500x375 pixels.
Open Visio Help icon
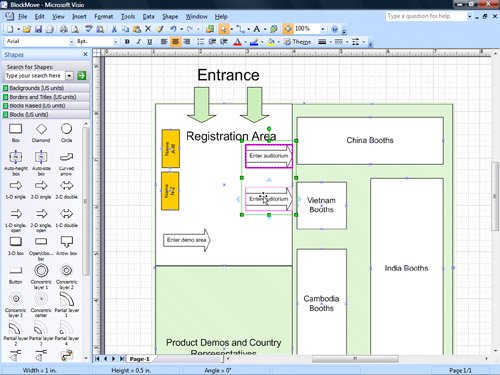[335, 29]
